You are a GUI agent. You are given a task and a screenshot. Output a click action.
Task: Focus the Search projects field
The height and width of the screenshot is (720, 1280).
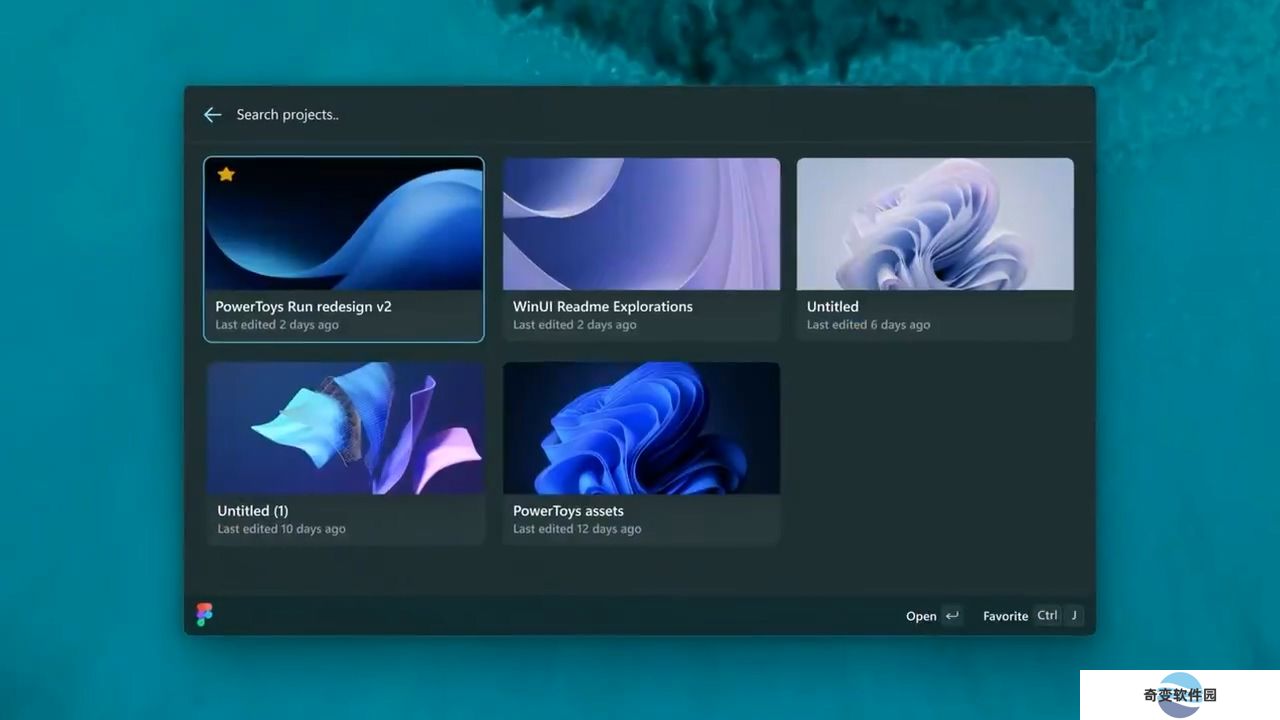point(660,115)
